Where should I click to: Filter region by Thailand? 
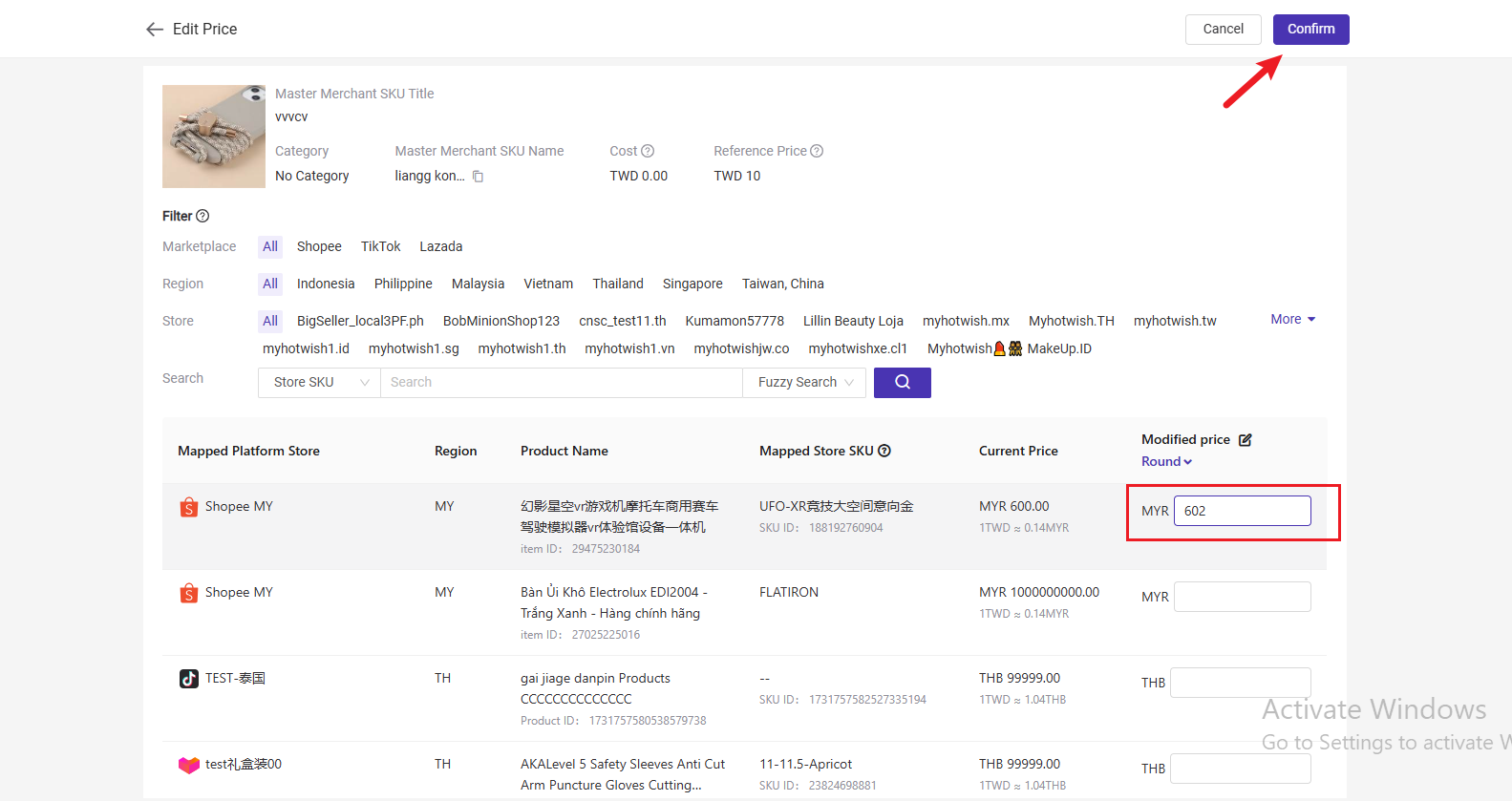click(618, 284)
